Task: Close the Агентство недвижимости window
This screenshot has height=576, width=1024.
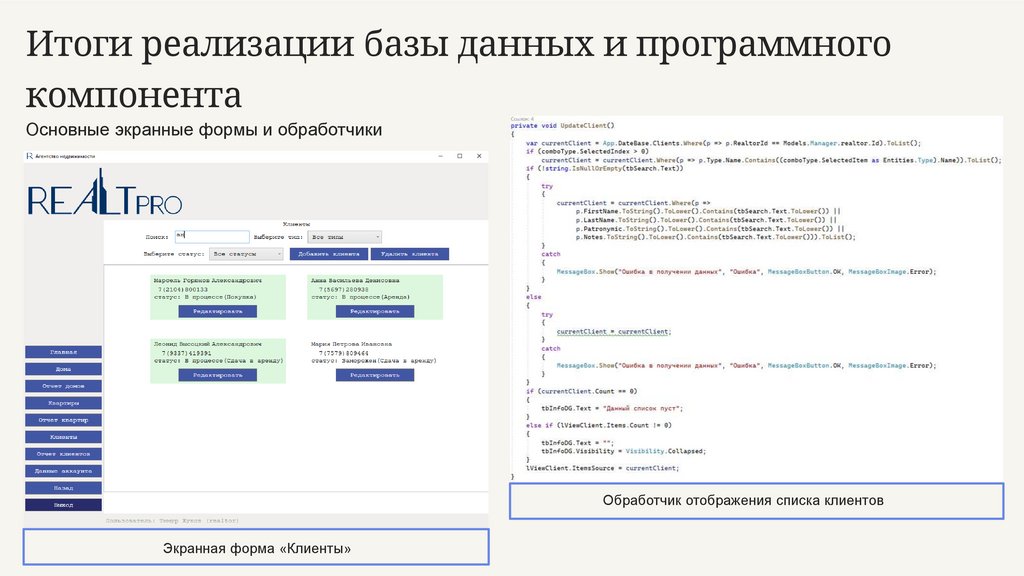Action: coord(479,156)
